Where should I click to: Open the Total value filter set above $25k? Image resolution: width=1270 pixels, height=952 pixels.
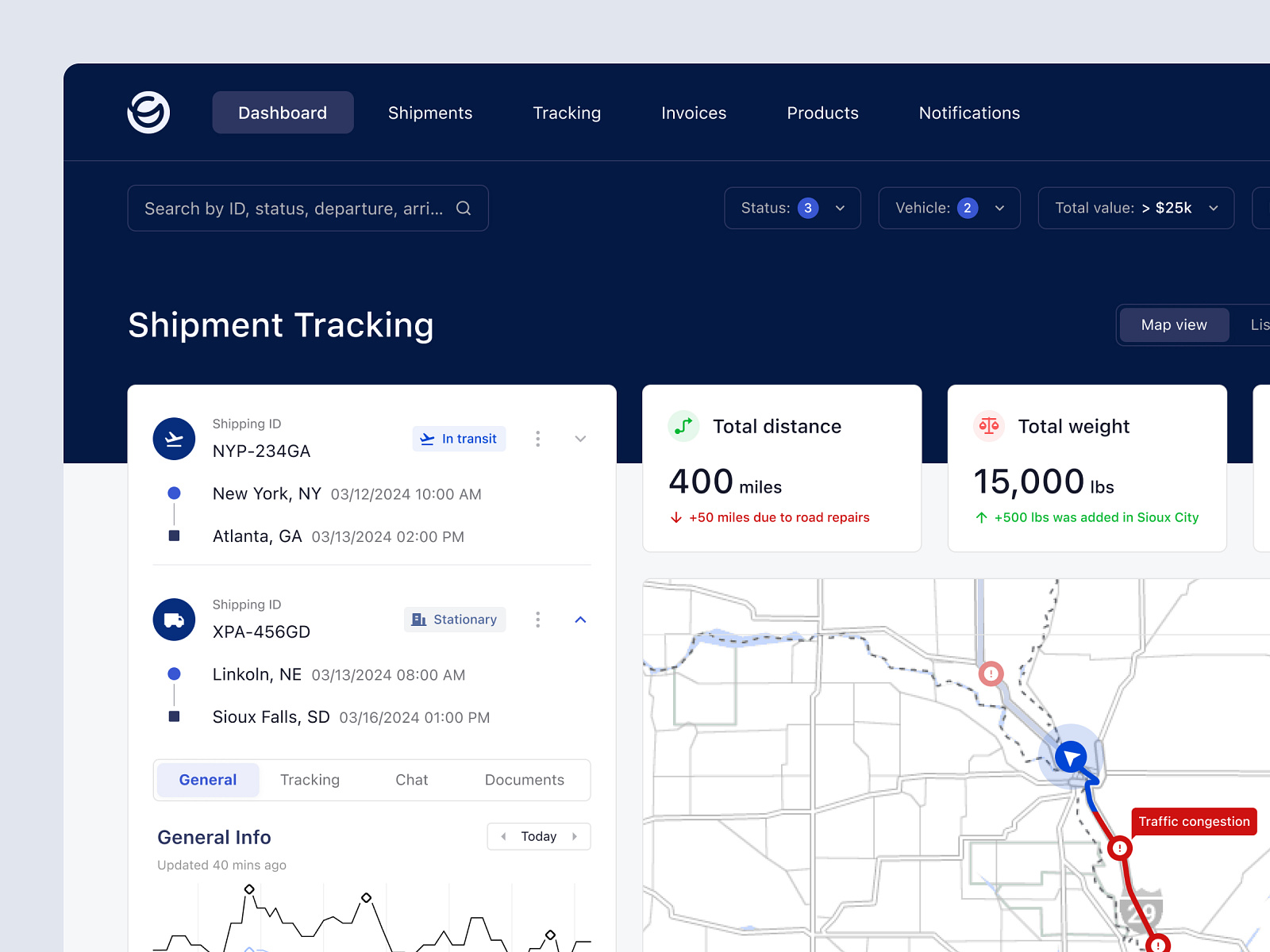[1135, 208]
